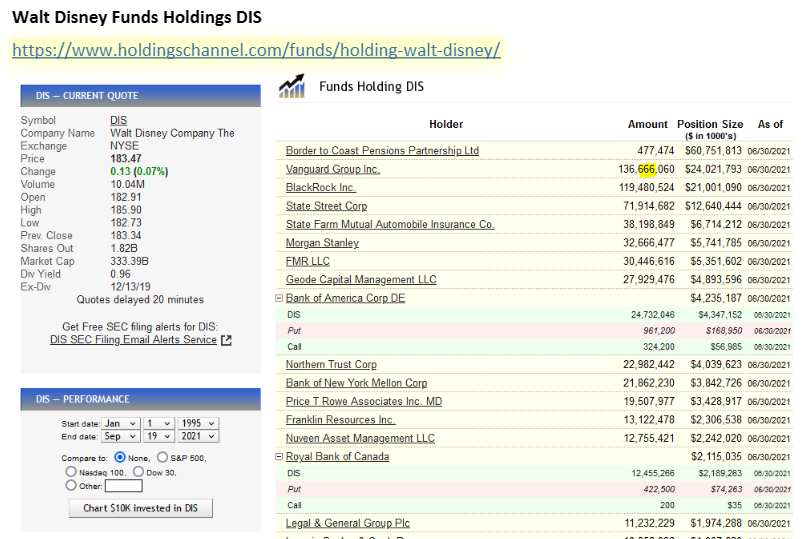Viewport: 812px width, 539px height.
Task: Click Chart $10K invested in DIS button
Action: tap(141, 508)
